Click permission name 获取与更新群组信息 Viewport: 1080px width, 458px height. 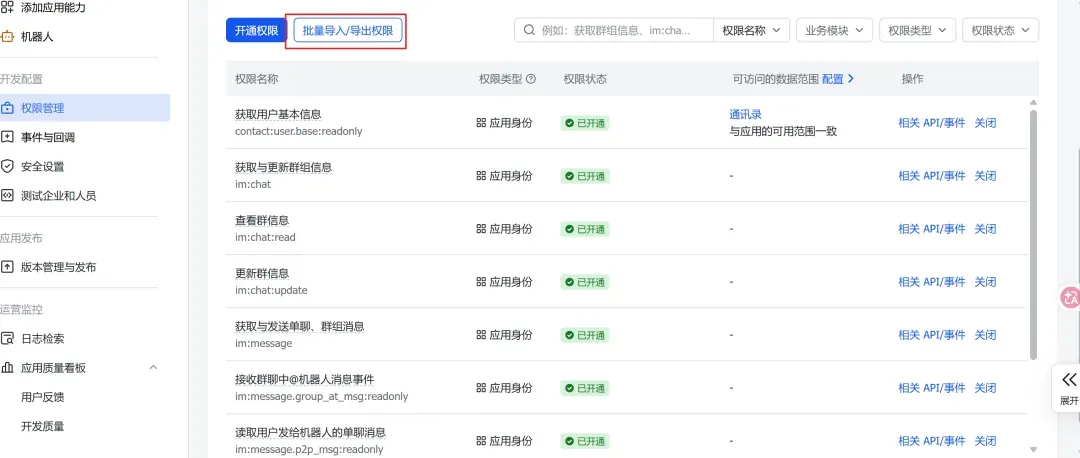point(284,167)
